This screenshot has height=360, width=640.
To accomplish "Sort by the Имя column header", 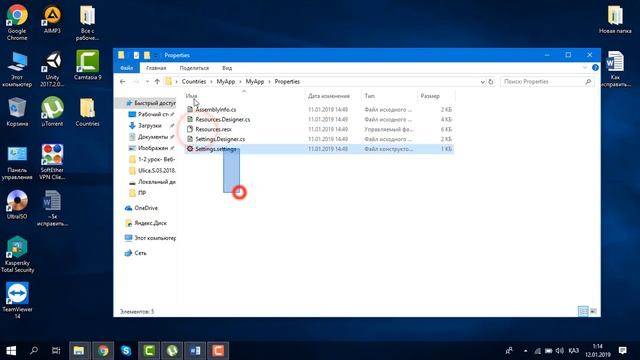I will (x=191, y=96).
